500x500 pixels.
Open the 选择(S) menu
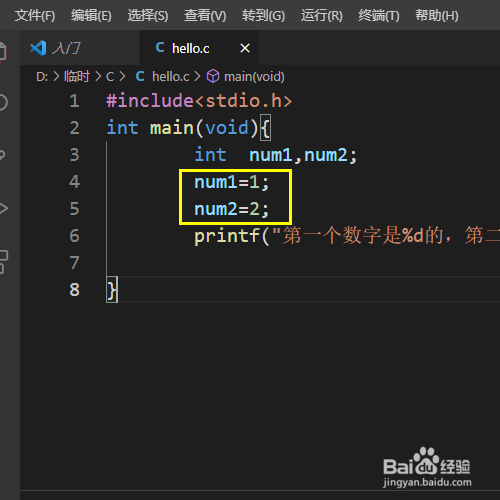click(148, 15)
